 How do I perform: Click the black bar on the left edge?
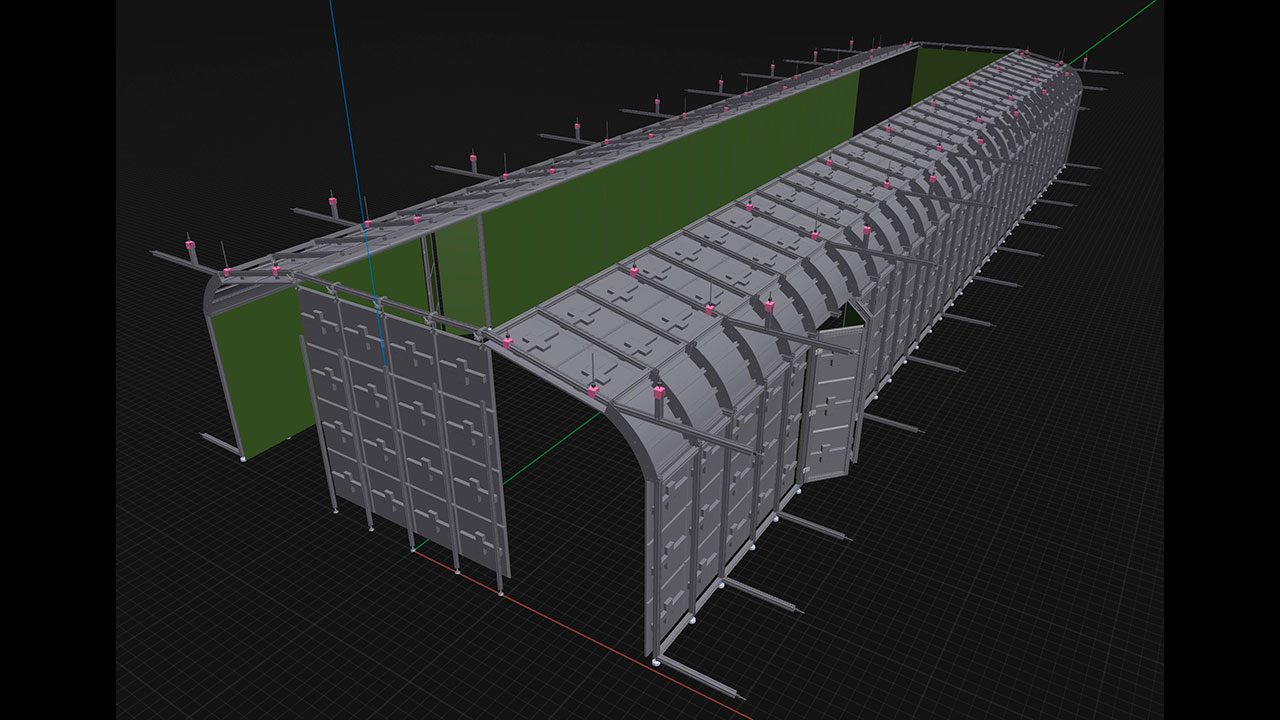click(x=57, y=360)
